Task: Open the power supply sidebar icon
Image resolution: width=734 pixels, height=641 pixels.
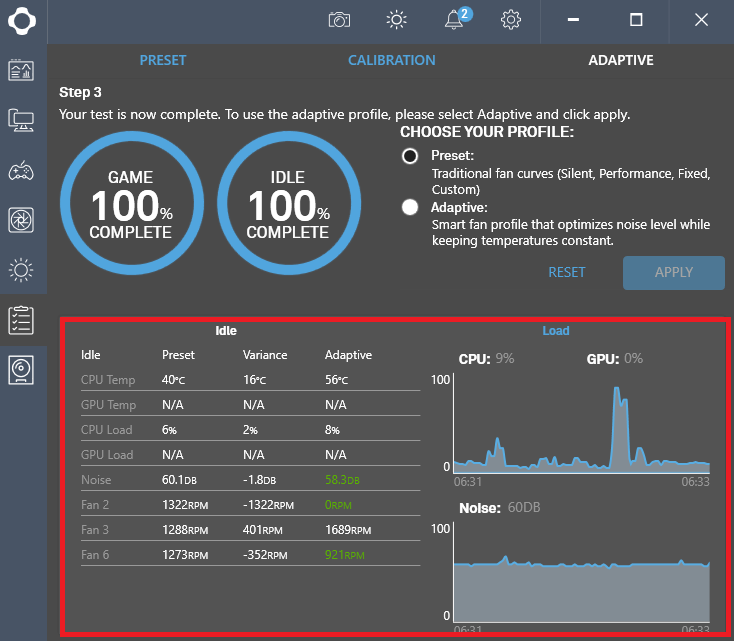Action: click(21, 370)
